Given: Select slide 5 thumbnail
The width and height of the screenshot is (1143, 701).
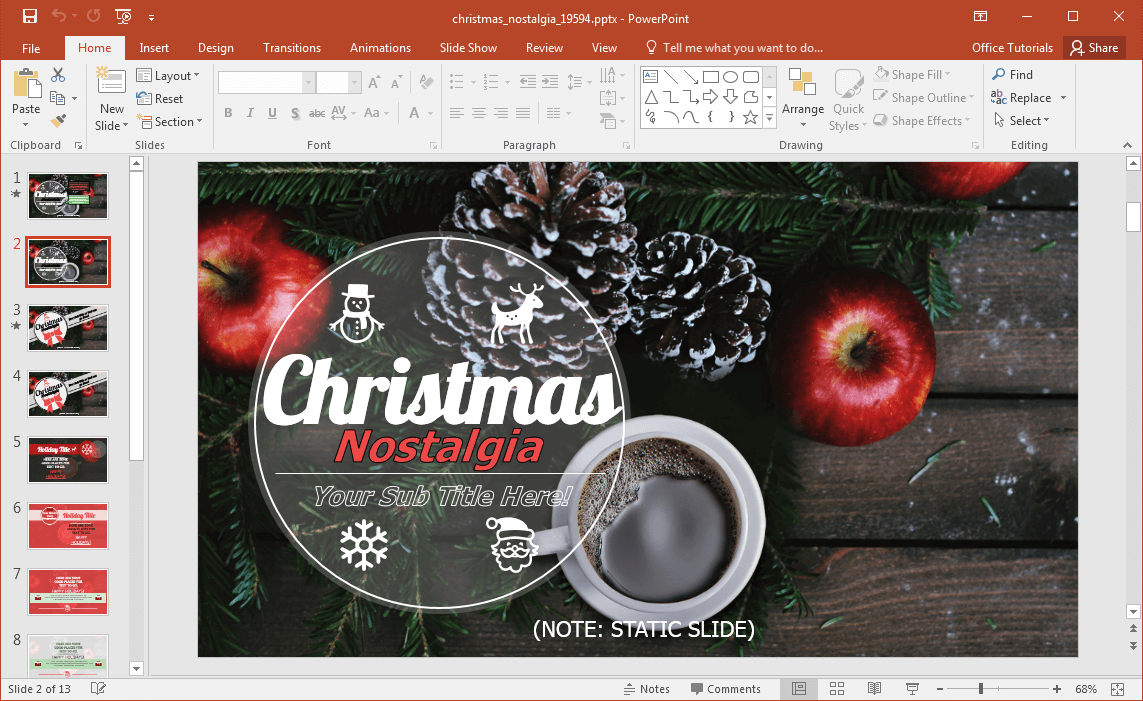Looking at the screenshot, I should (x=68, y=460).
